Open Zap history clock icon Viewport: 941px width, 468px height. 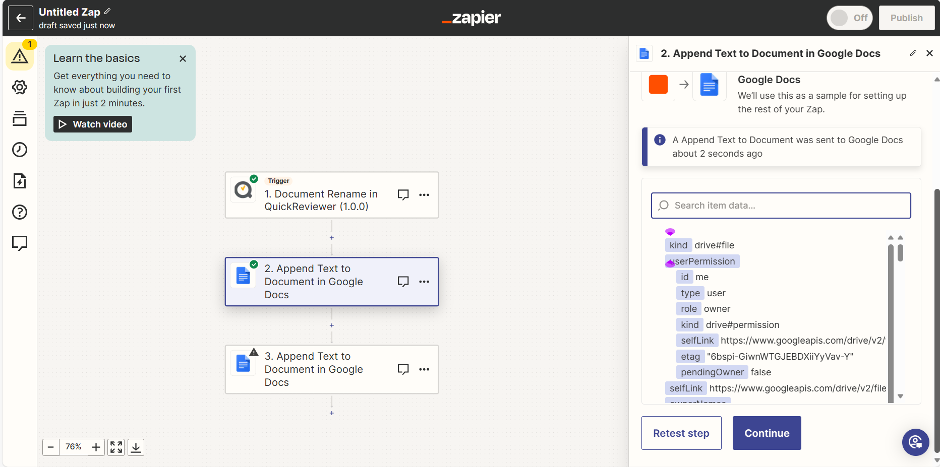point(20,150)
